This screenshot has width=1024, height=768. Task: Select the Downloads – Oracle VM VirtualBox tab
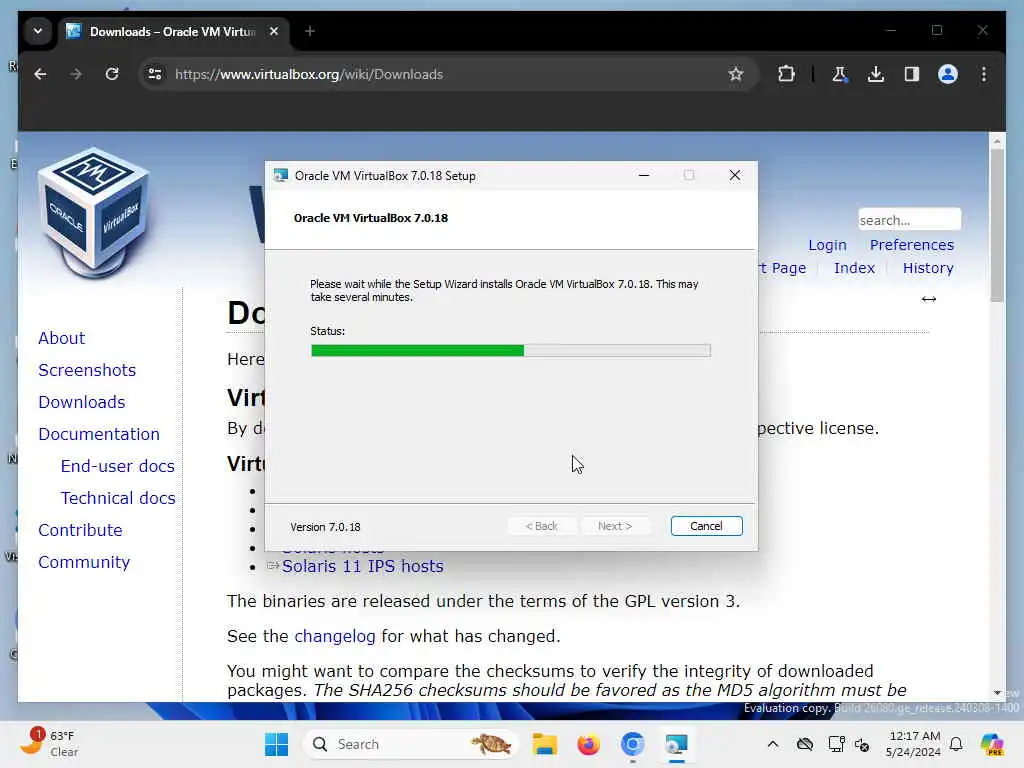tap(172, 31)
